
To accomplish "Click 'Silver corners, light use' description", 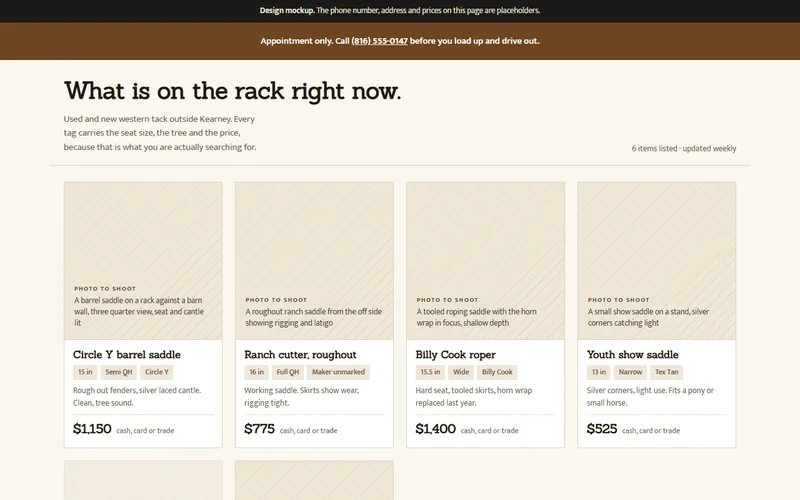I will [x=650, y=396].
